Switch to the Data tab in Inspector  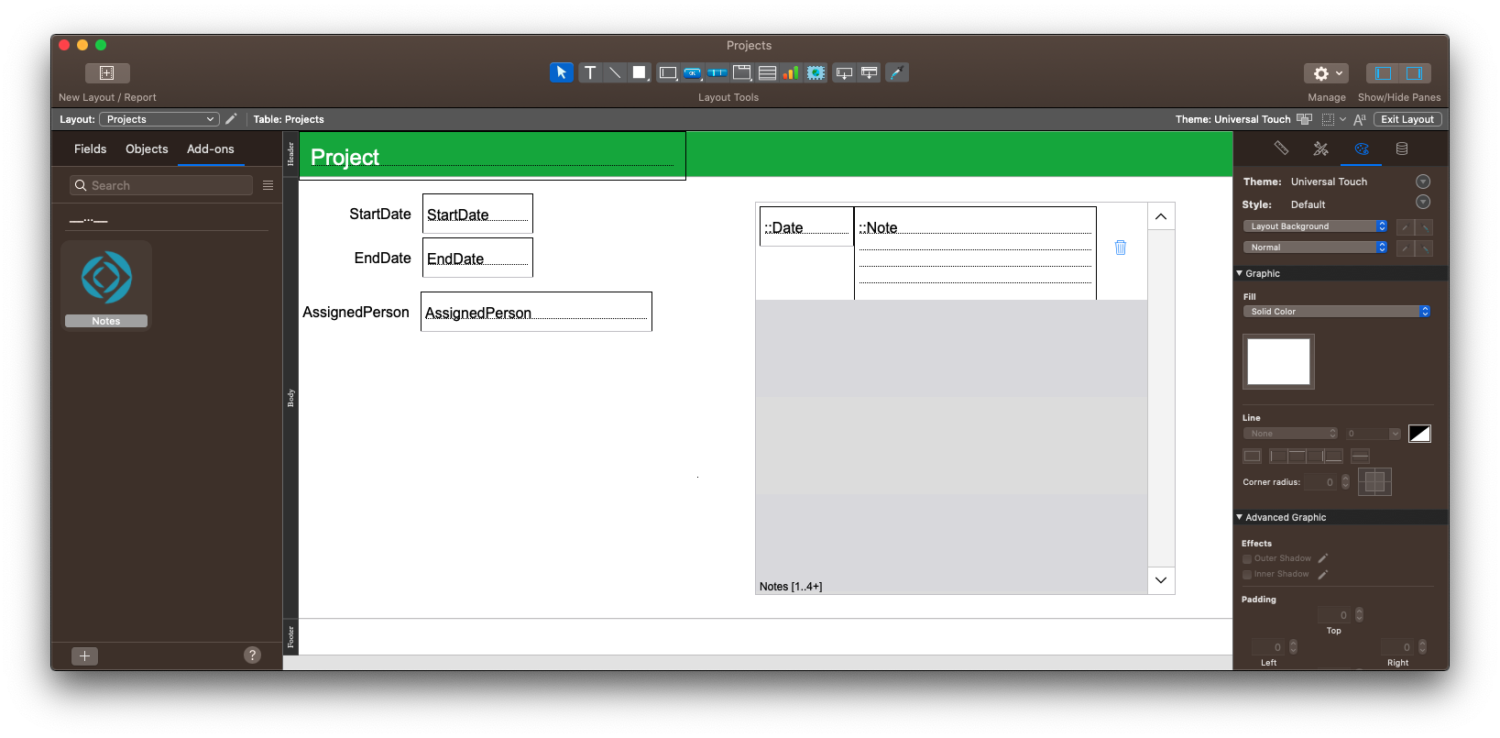click(1401, 148)
